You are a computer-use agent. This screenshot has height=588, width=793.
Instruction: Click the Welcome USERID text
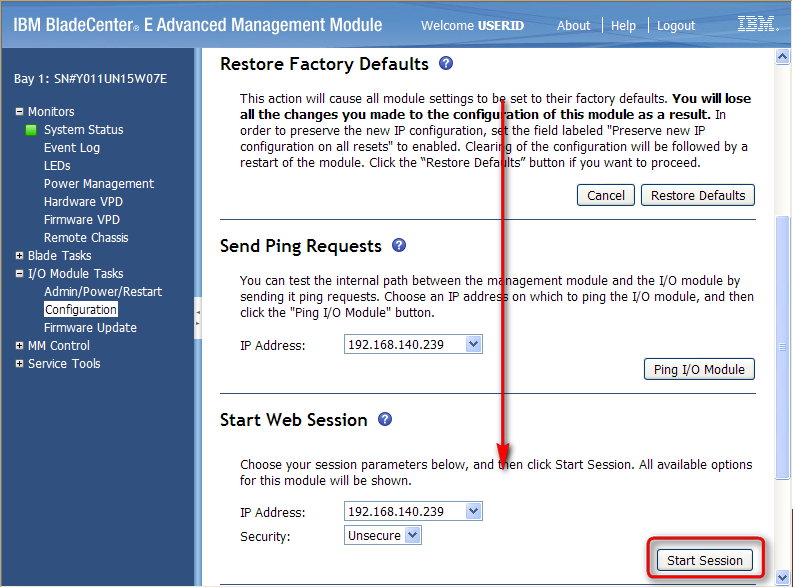click(x=472, y=25)
